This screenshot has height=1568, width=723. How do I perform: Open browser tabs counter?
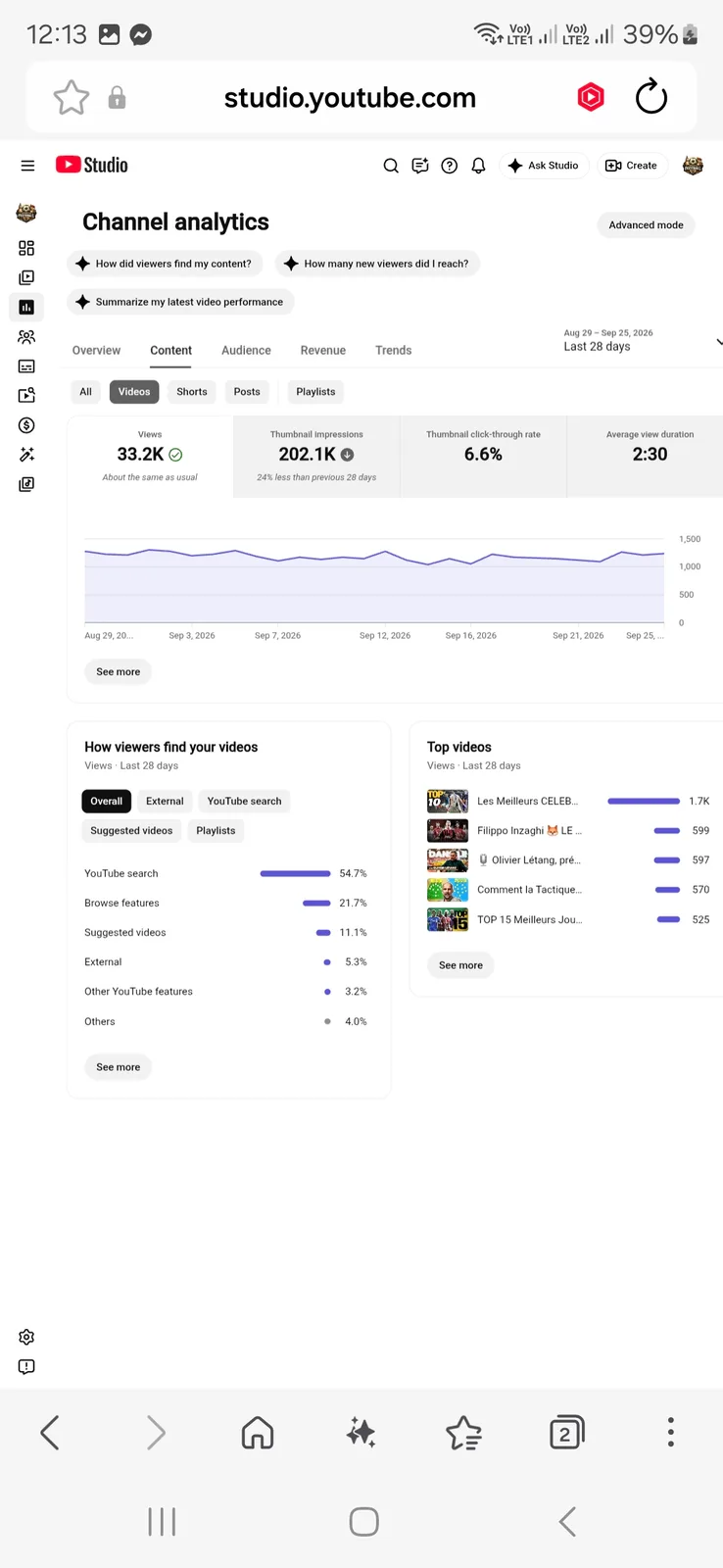click(566, 1433)
